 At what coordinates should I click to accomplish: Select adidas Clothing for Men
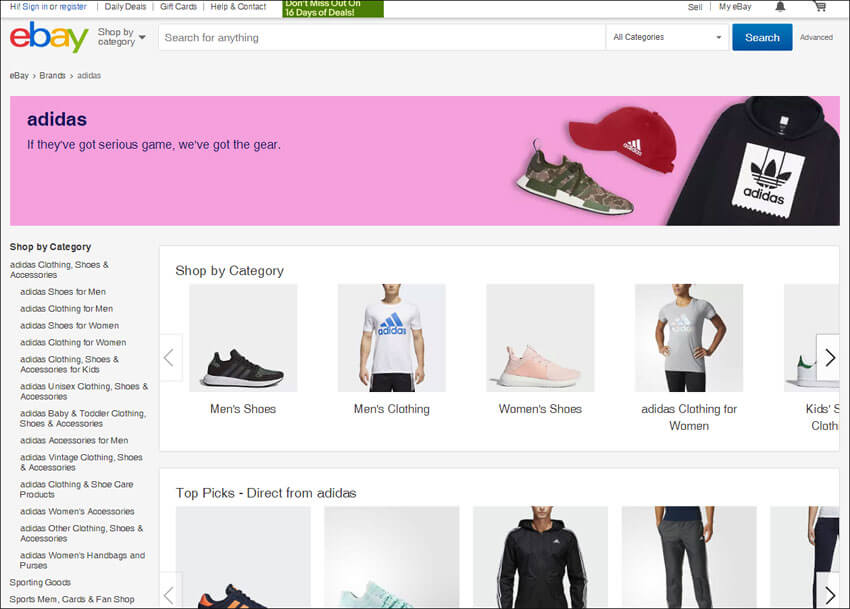pos(67,309)
